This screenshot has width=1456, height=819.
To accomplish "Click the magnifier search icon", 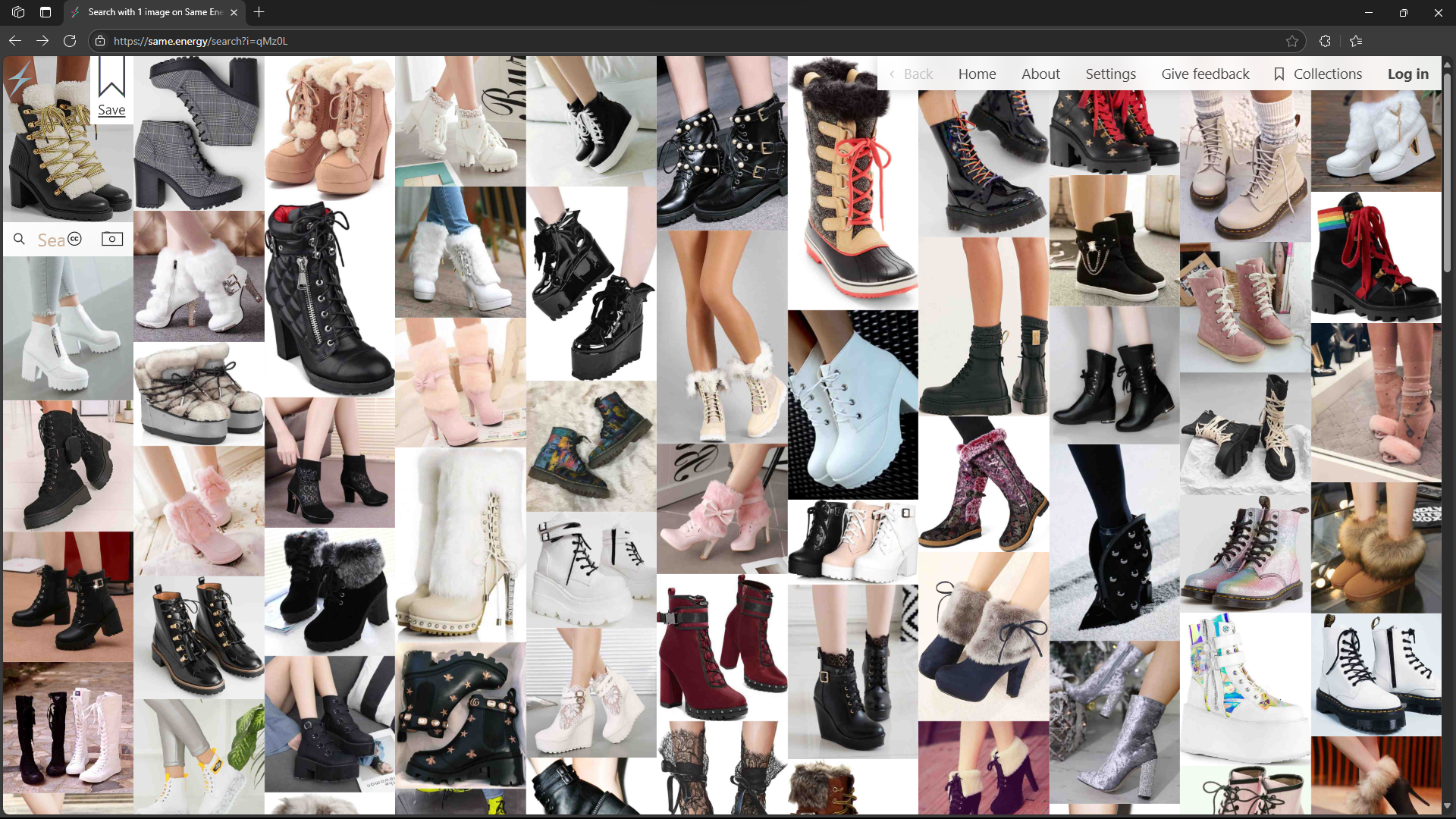I will click(20, 240).
